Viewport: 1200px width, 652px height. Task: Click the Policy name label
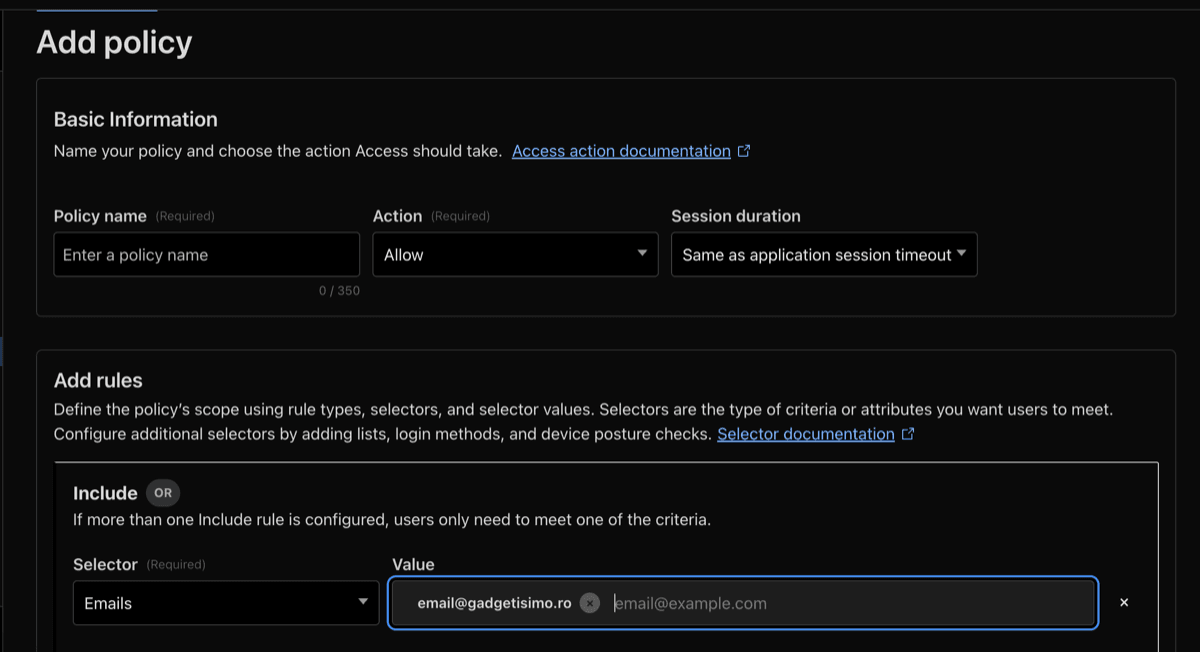[100, 216]
